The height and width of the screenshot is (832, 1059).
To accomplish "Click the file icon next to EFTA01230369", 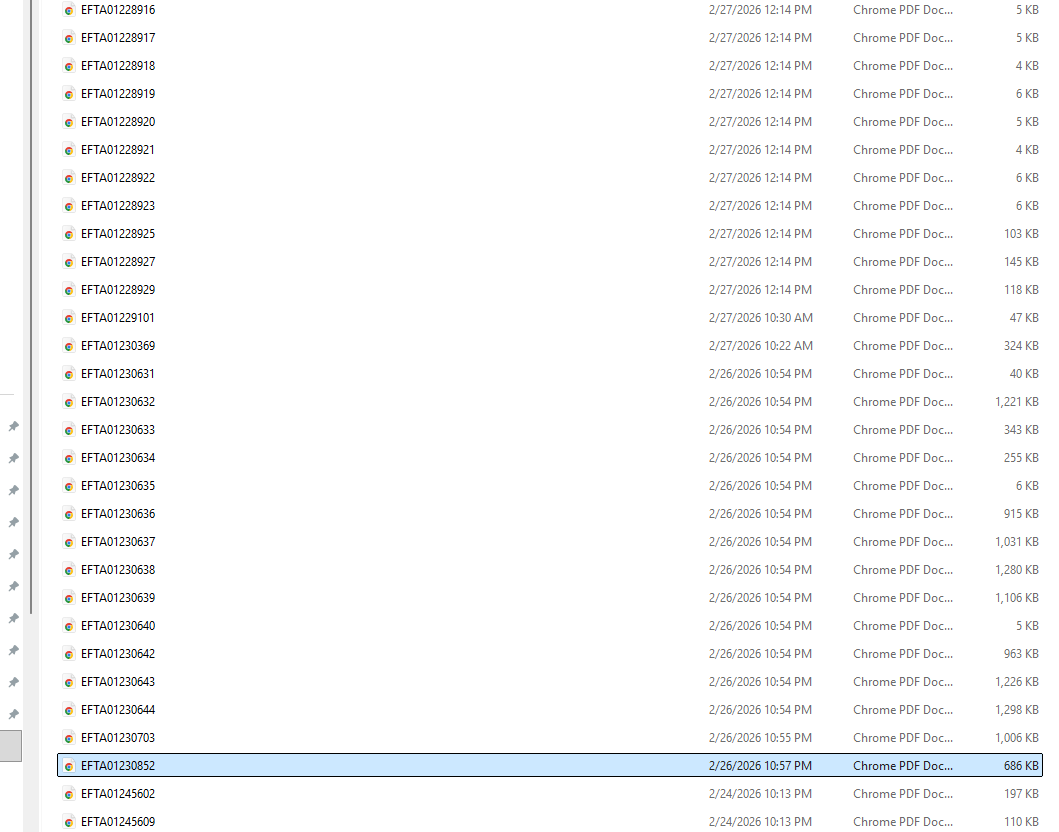I will (69, 346).
